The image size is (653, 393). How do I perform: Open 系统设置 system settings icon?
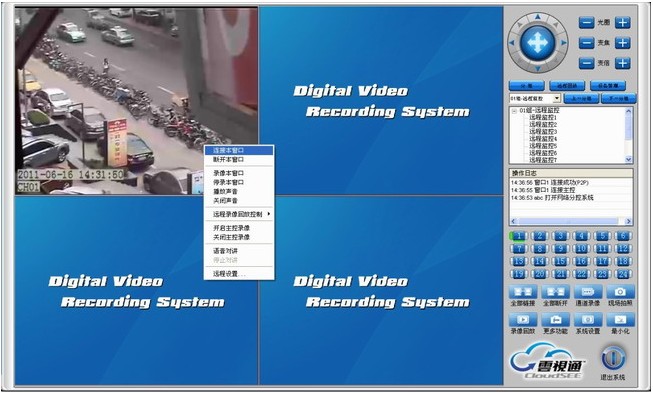[x=588, y=320]
